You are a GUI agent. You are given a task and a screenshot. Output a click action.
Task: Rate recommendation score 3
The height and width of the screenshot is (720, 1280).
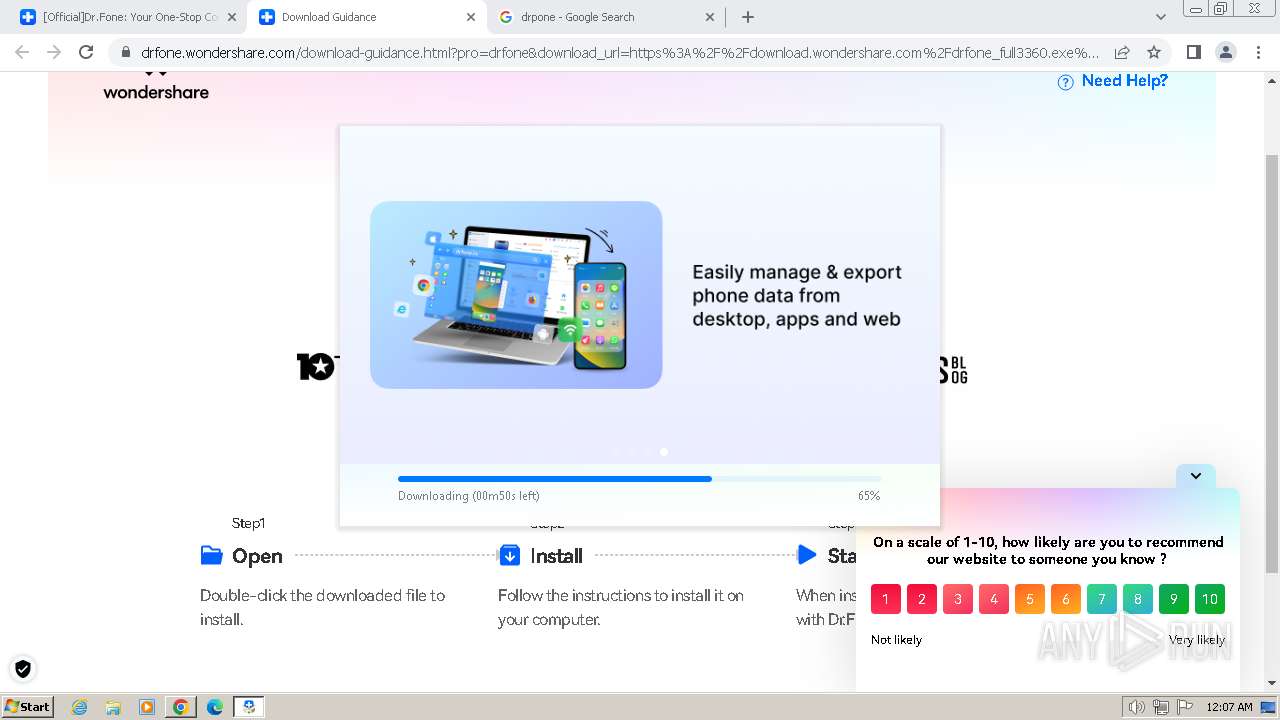pos(958,599)
